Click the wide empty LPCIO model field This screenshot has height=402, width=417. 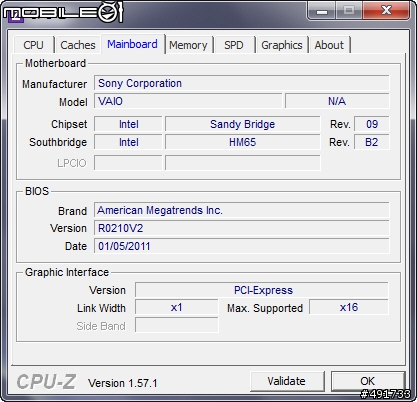click(x=243, y=163)
